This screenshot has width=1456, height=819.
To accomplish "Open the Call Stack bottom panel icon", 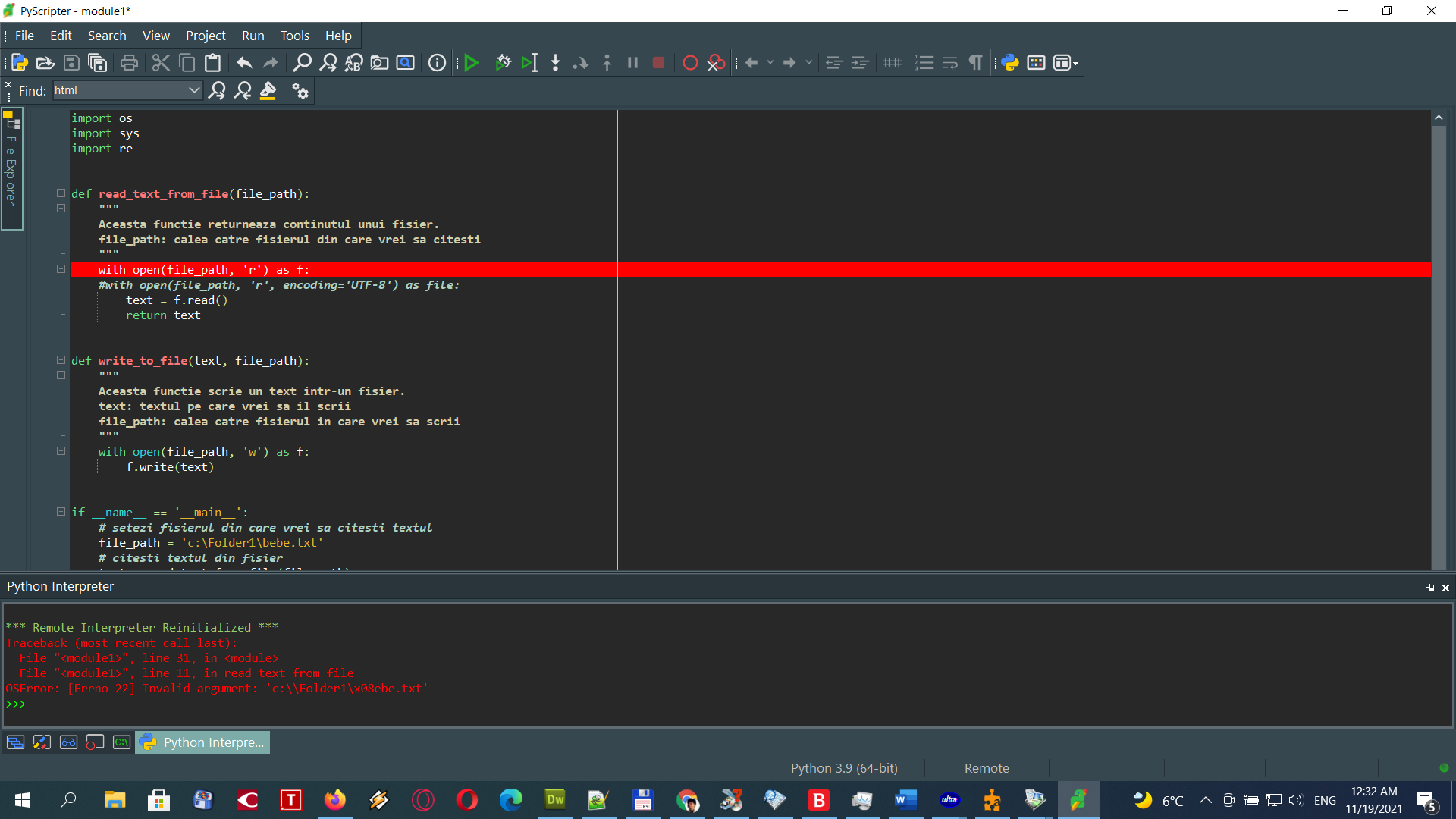I will click(15, 742).
